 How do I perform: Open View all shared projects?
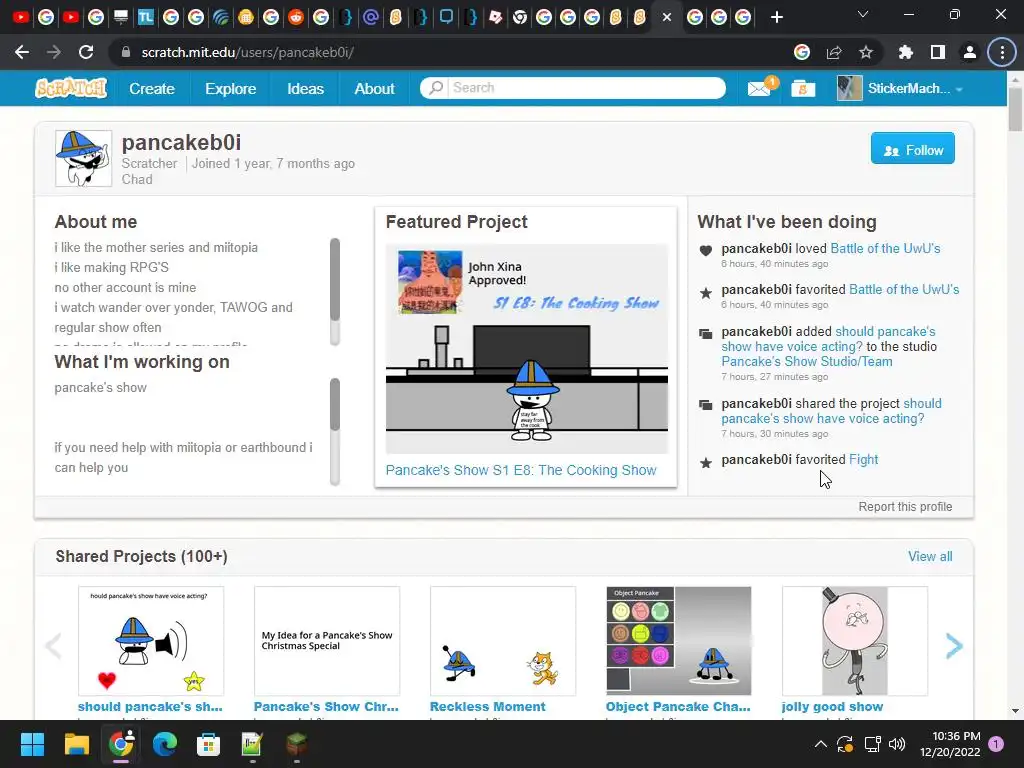pyautogui.click(x=930, y=556)
